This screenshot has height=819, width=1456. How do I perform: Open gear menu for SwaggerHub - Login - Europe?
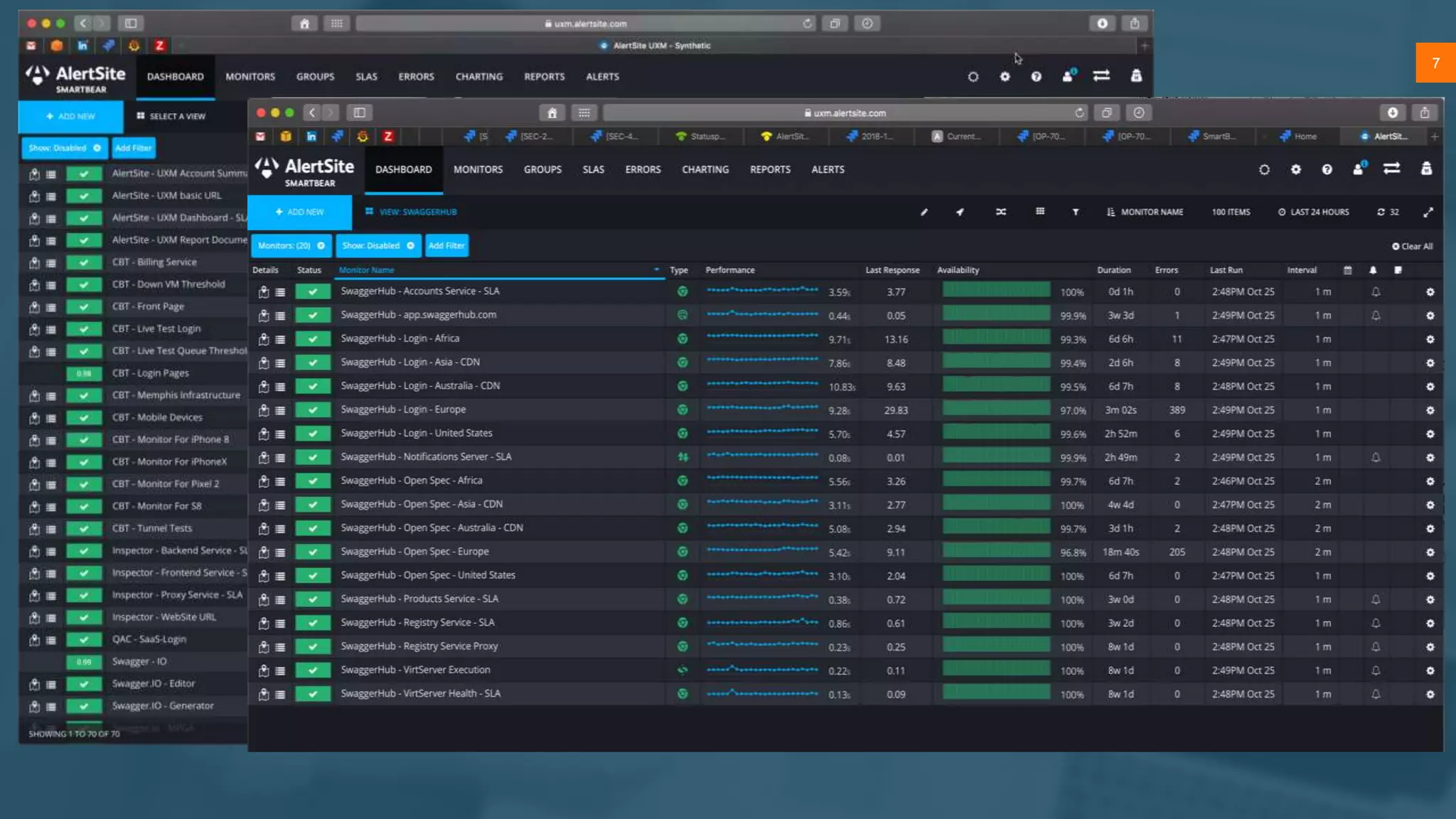[x=1430, y=410]
